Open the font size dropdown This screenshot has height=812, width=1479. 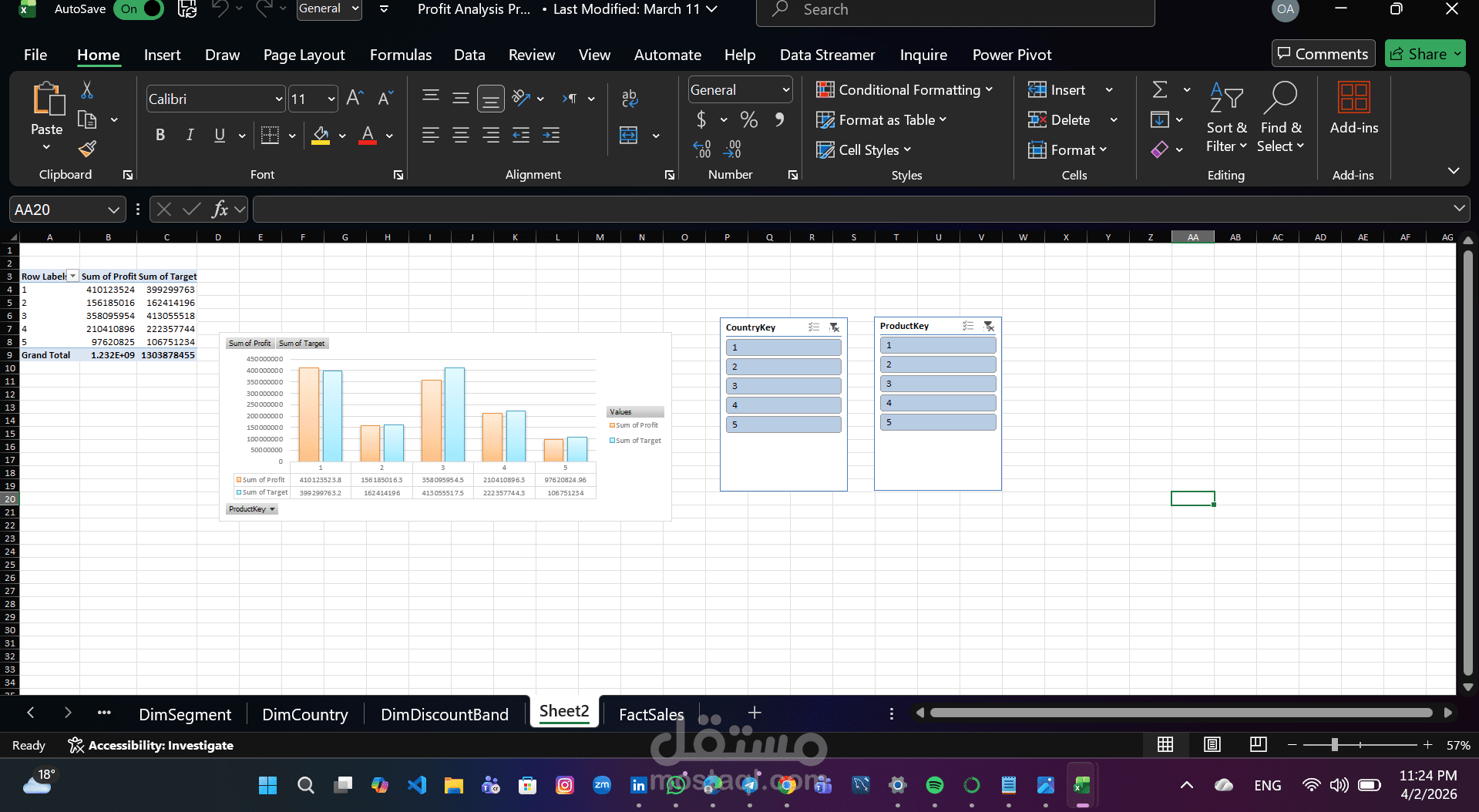(330, 99)
